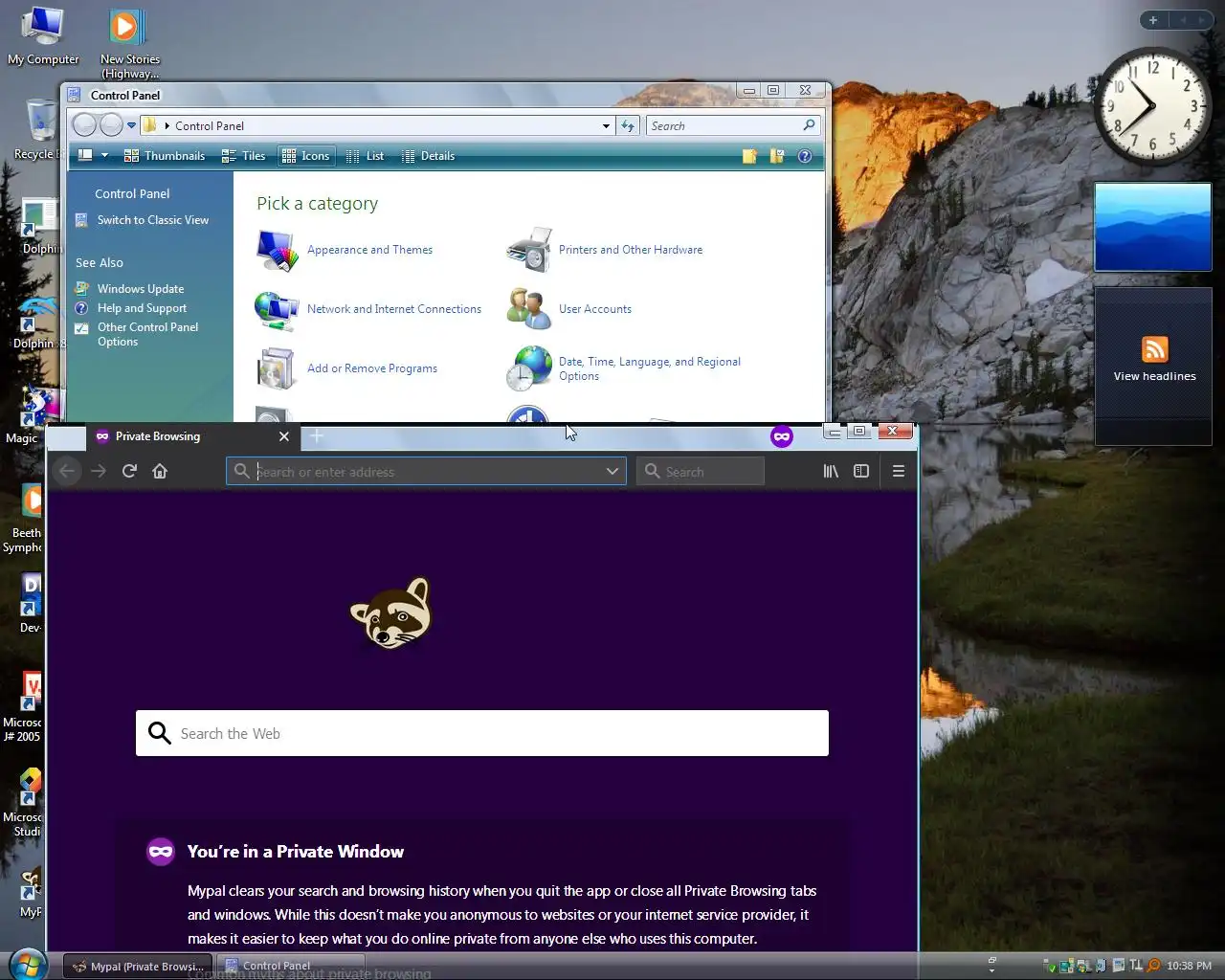Screen dimensions: 1225x980
Task: Open the Control Panel layout pane dropdown arrow
Action: click(104, 156)
